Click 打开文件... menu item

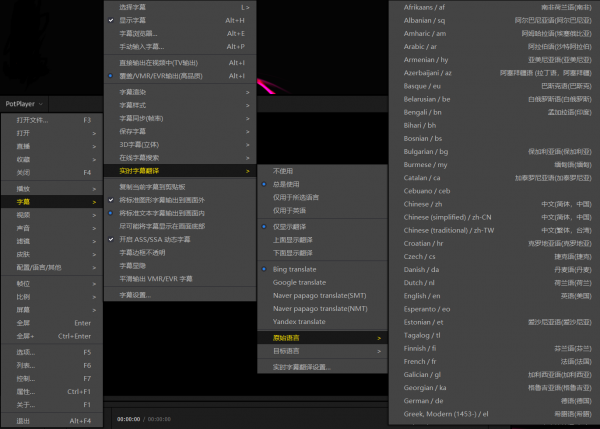52,120
